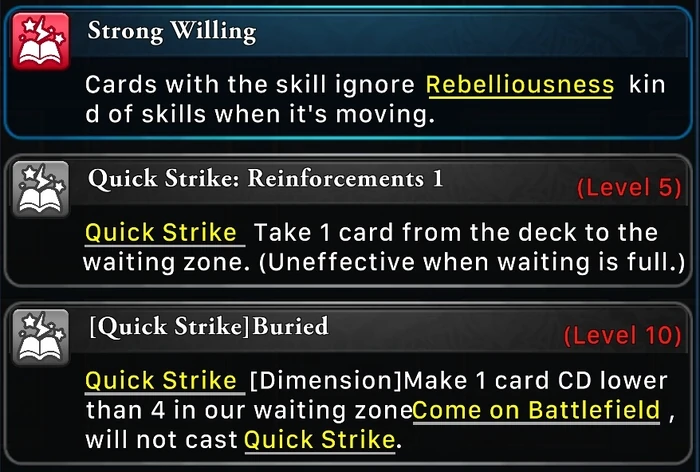Viewport: 700px width, 472px height.
Task: Click Quick Strike link in Reinforcements description
Action: [162, 233]
